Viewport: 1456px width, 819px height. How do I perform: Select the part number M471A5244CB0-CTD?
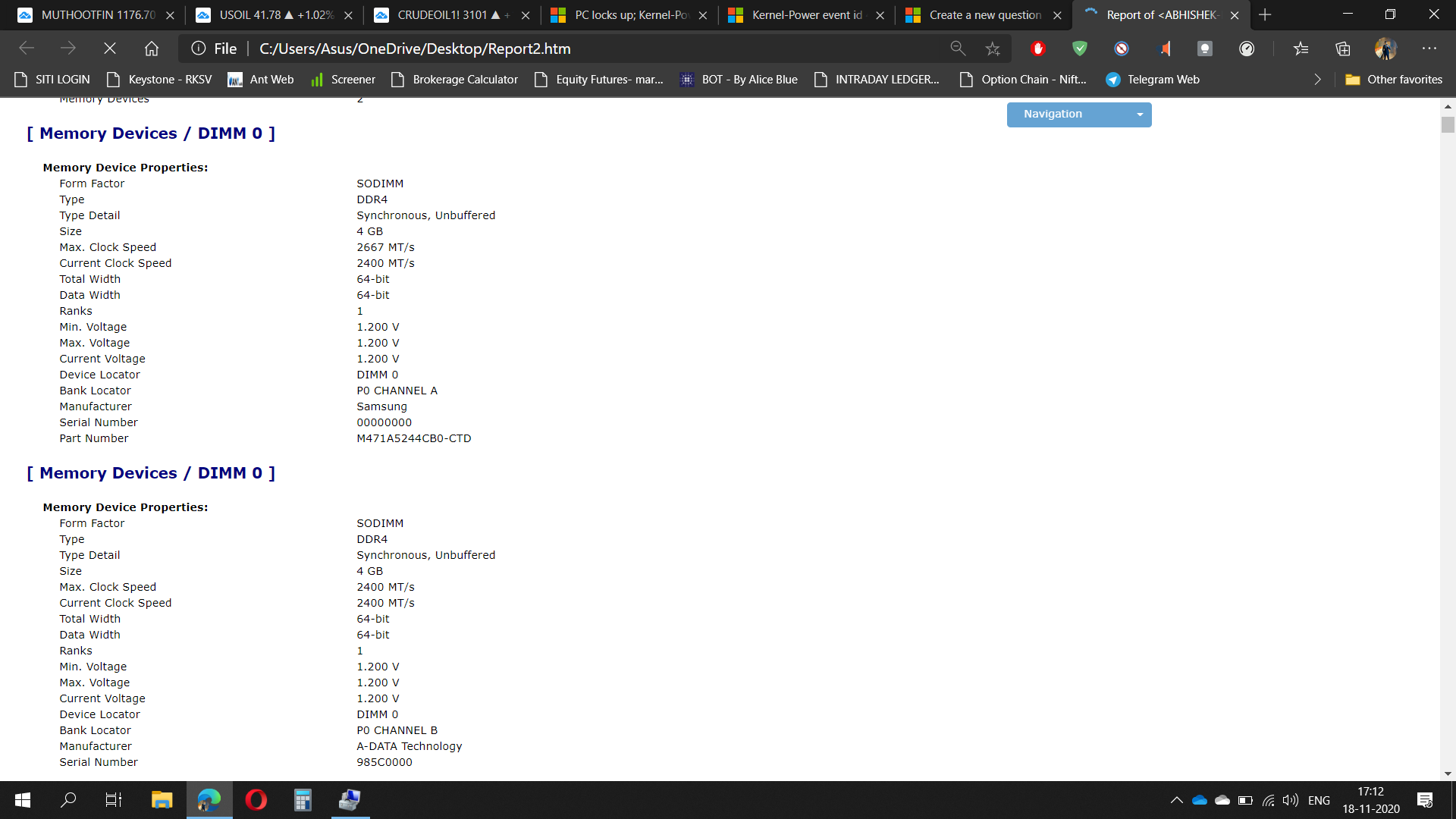(x=414, y=438)
